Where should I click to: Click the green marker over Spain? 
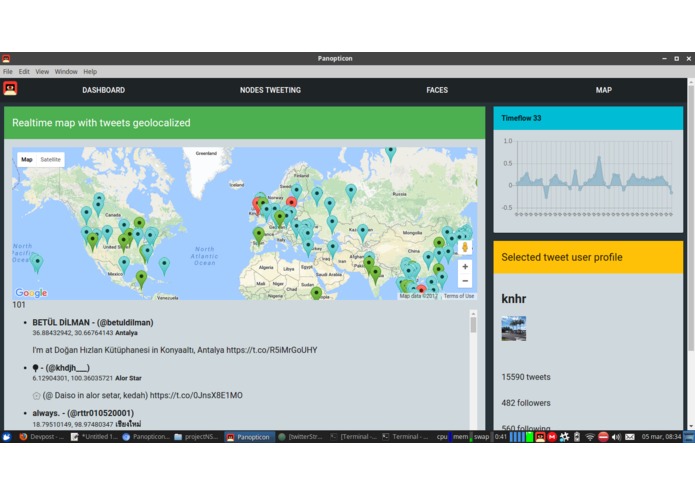click(259, 234)
